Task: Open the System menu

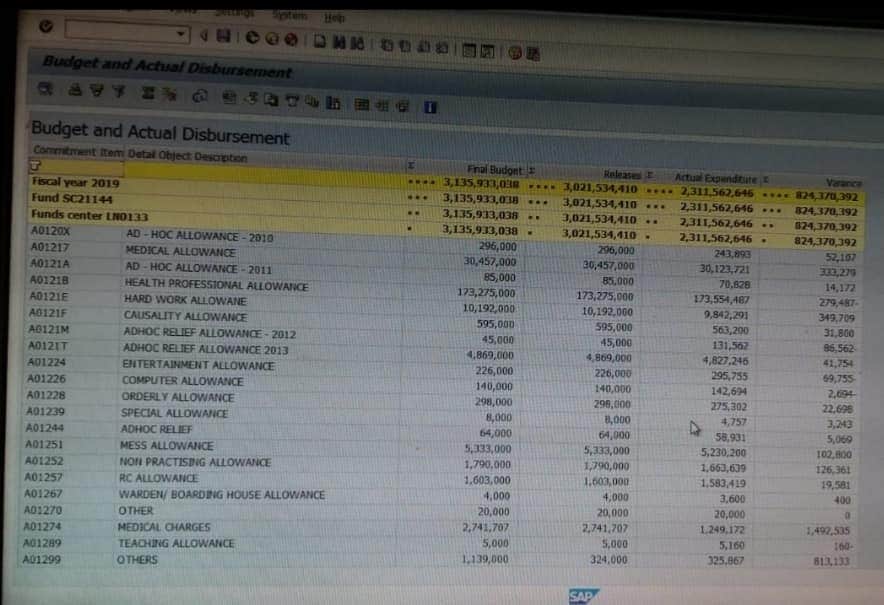Action: [x=290, y=15]
